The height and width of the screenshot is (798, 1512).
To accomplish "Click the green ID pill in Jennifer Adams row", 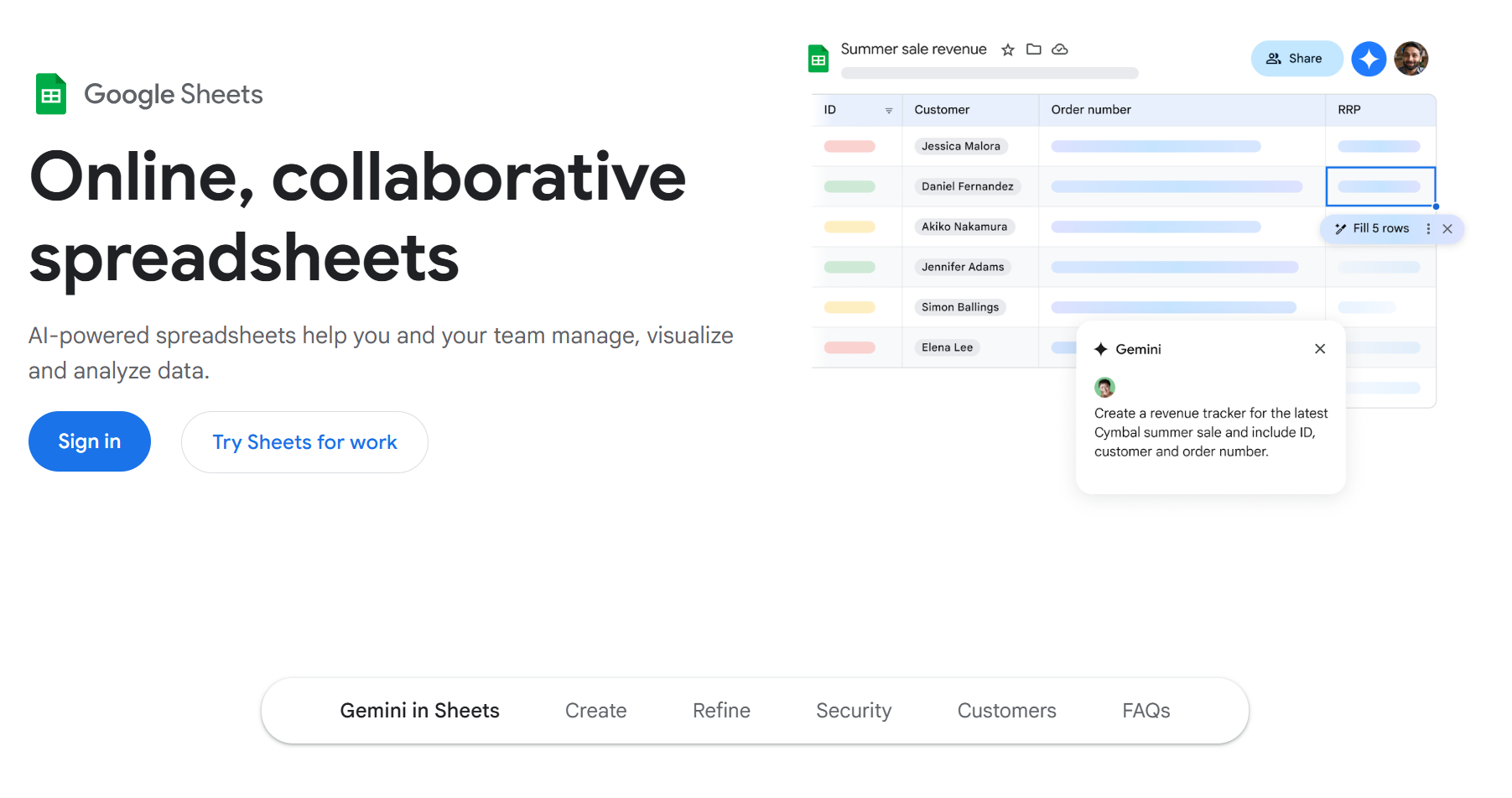I will 850,267.
